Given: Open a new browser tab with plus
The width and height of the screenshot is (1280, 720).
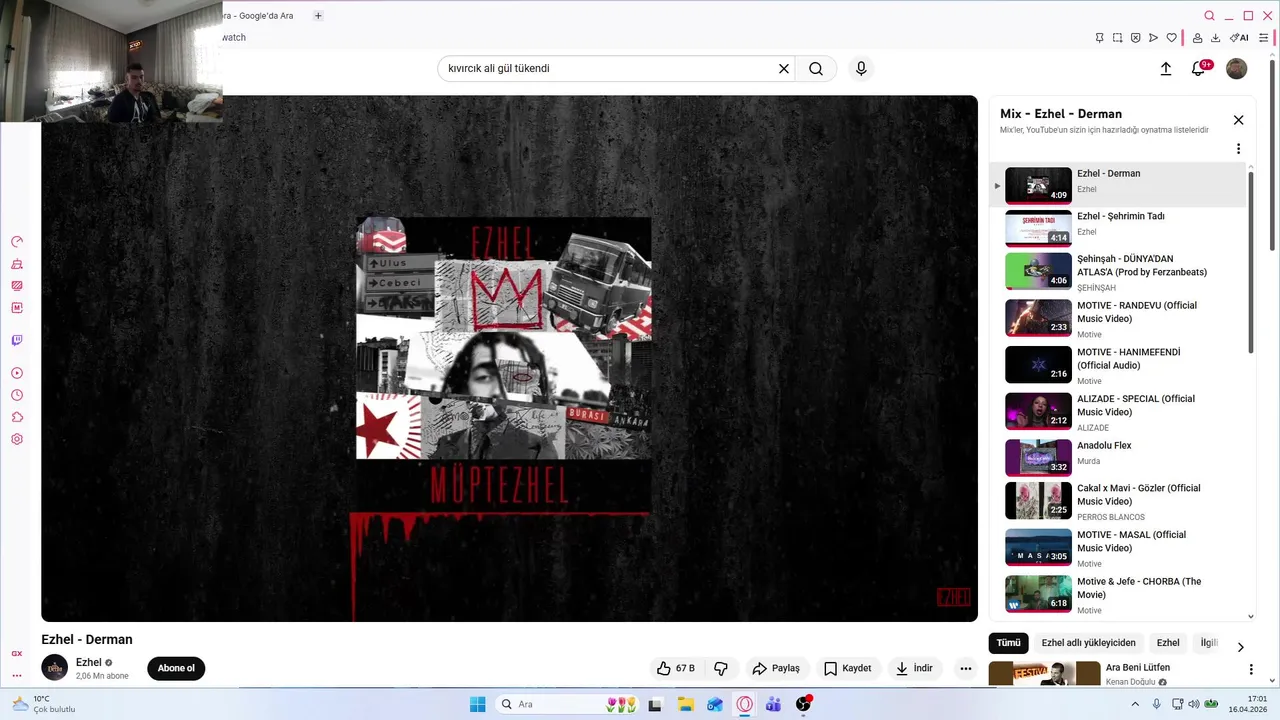Looking at the screenshot, I should (x=318, y=16).
